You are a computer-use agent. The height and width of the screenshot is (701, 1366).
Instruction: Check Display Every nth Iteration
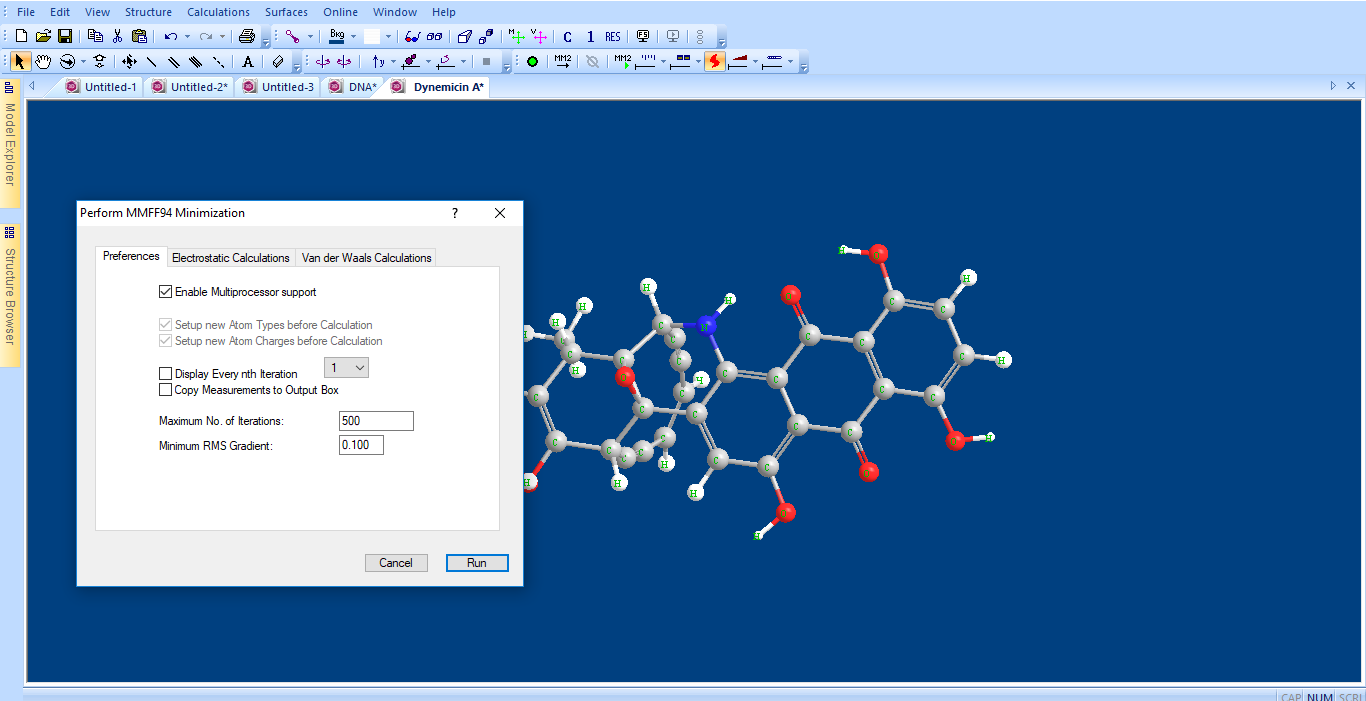point(166,374)
